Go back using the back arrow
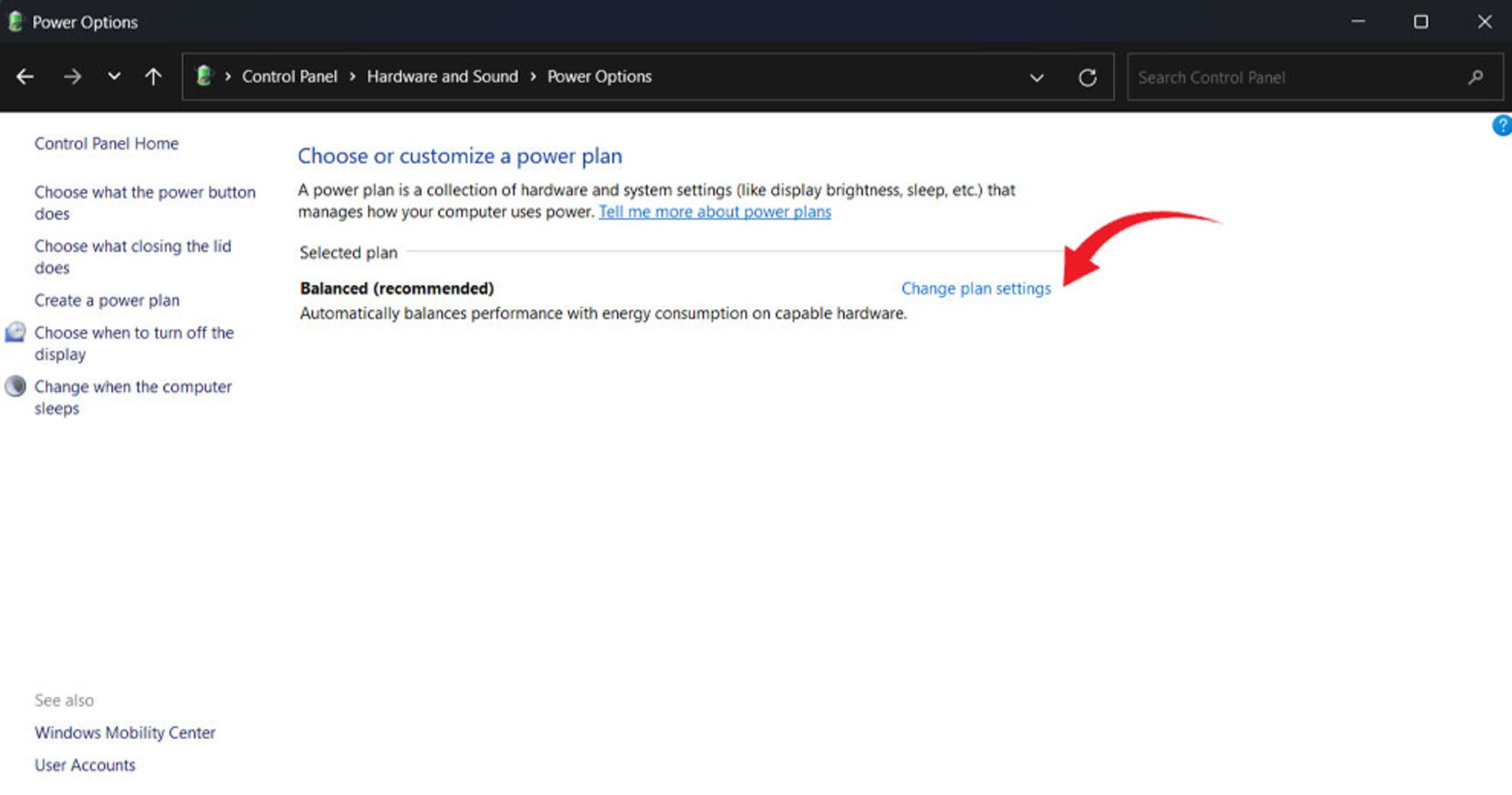Image resolution: width=1512 pixels, height=795 pixels. pyautogui.click(x=25, y=76)
